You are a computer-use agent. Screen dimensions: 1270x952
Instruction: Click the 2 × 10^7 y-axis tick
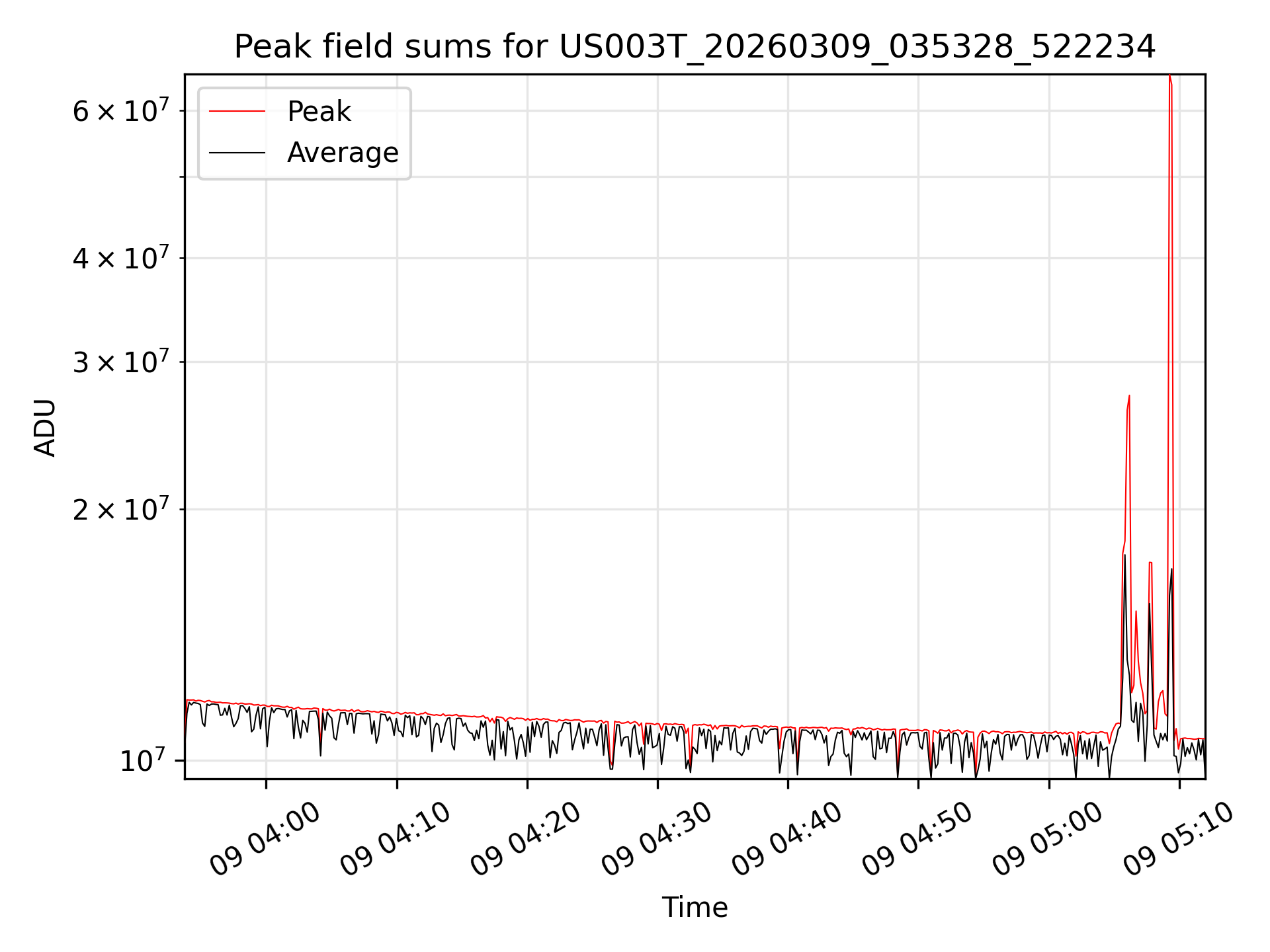pos(120,509)
